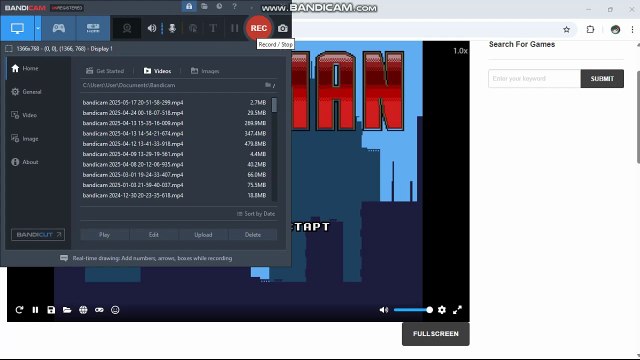Select bandicam 2025-05-17 20-51-58-299.mp4
The image size is (640, 360).
pyautogui.click(x=174, y=102)
